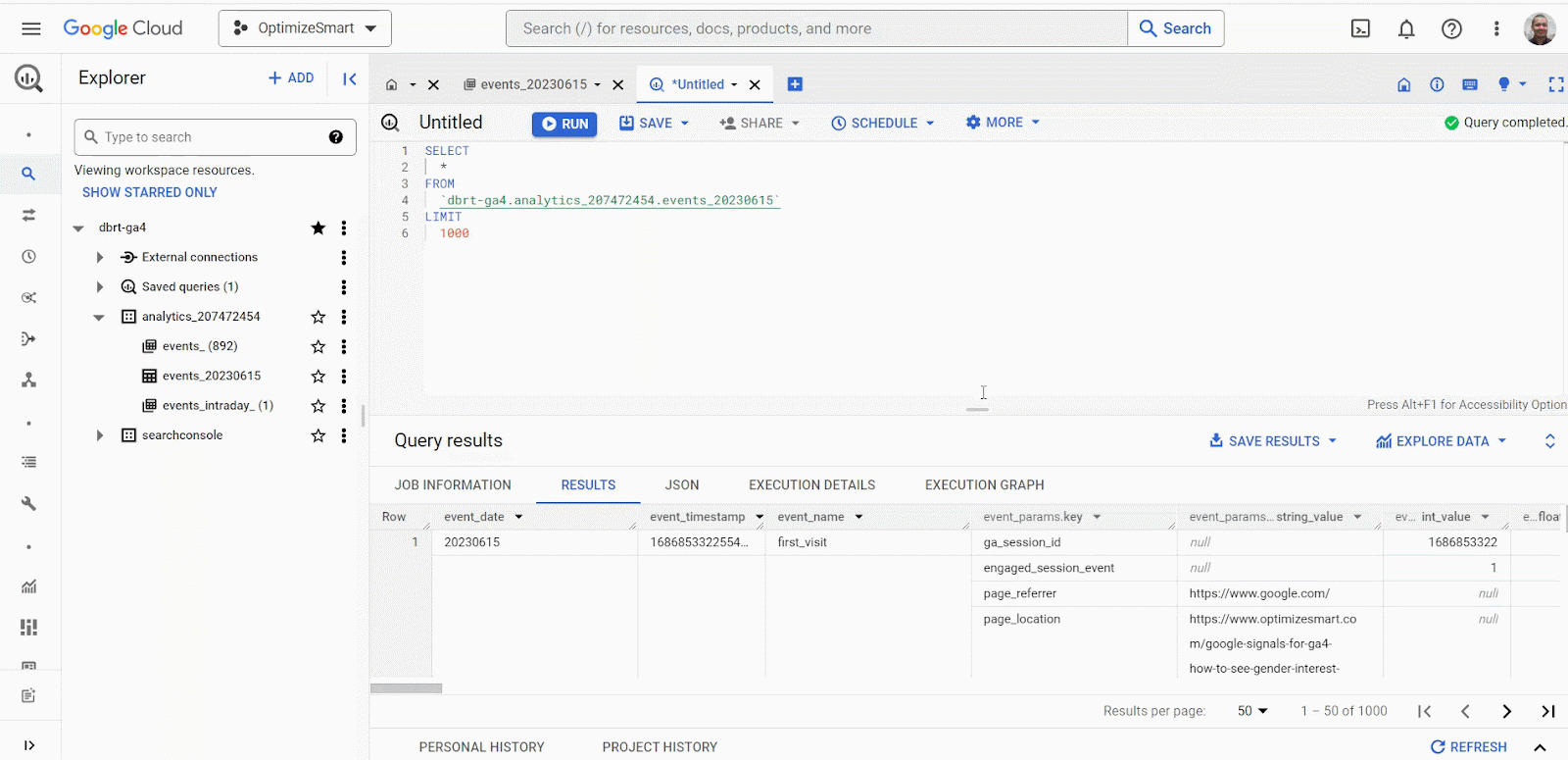Jump to last results page

click(x=1548, y=712)
